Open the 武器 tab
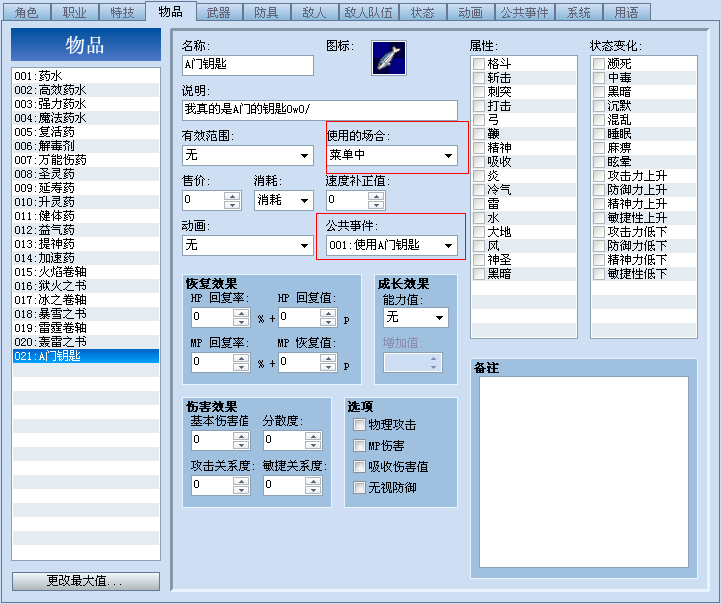 218,12
